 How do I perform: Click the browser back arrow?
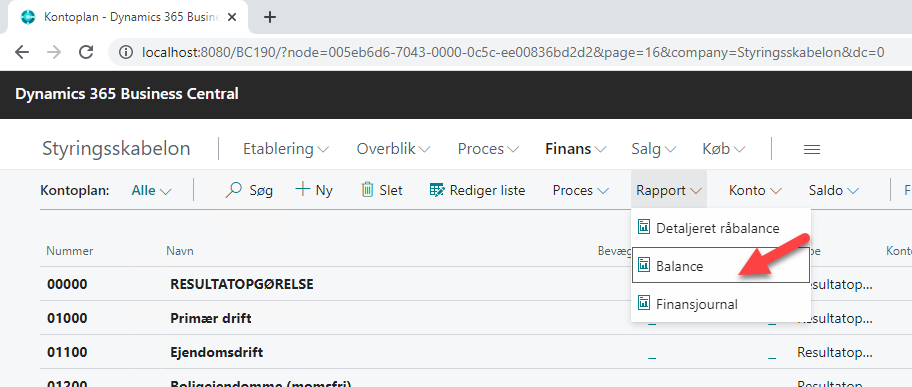click(x=22, y=52)
